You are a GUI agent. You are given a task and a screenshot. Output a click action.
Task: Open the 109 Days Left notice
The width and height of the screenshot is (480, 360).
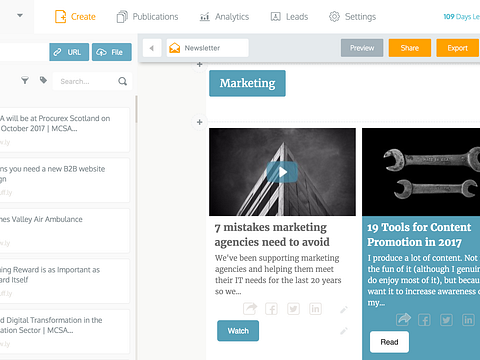462,17
